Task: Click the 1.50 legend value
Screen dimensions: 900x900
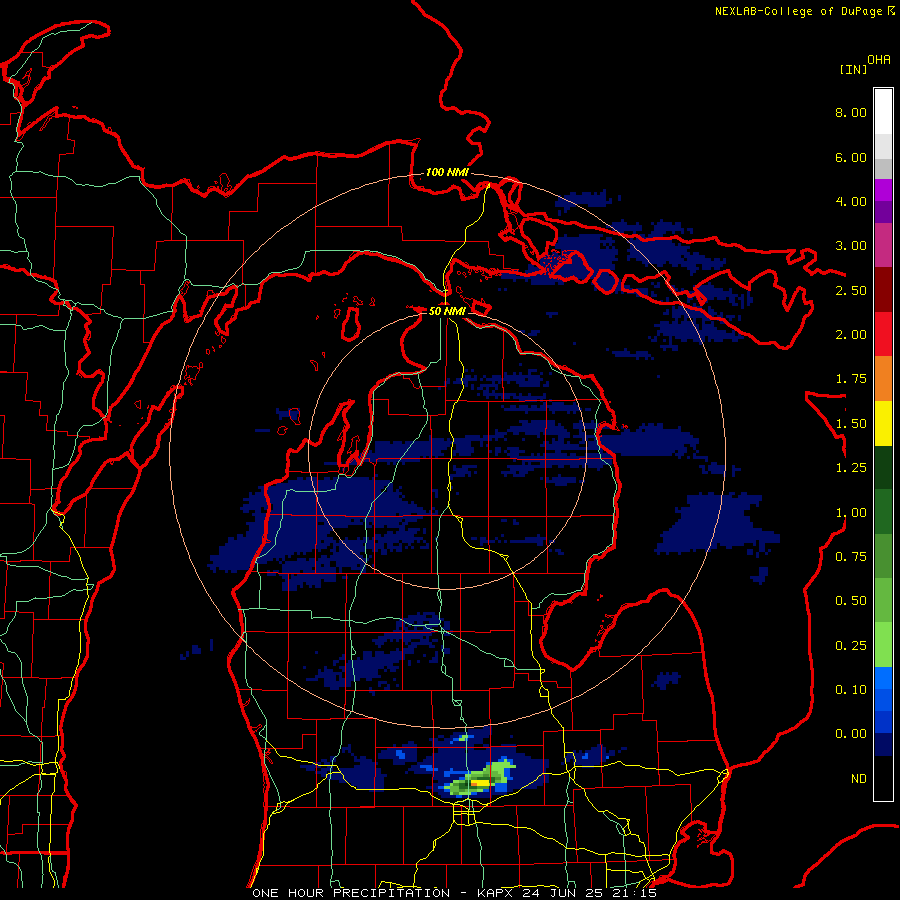Action: tap(851, 424)
